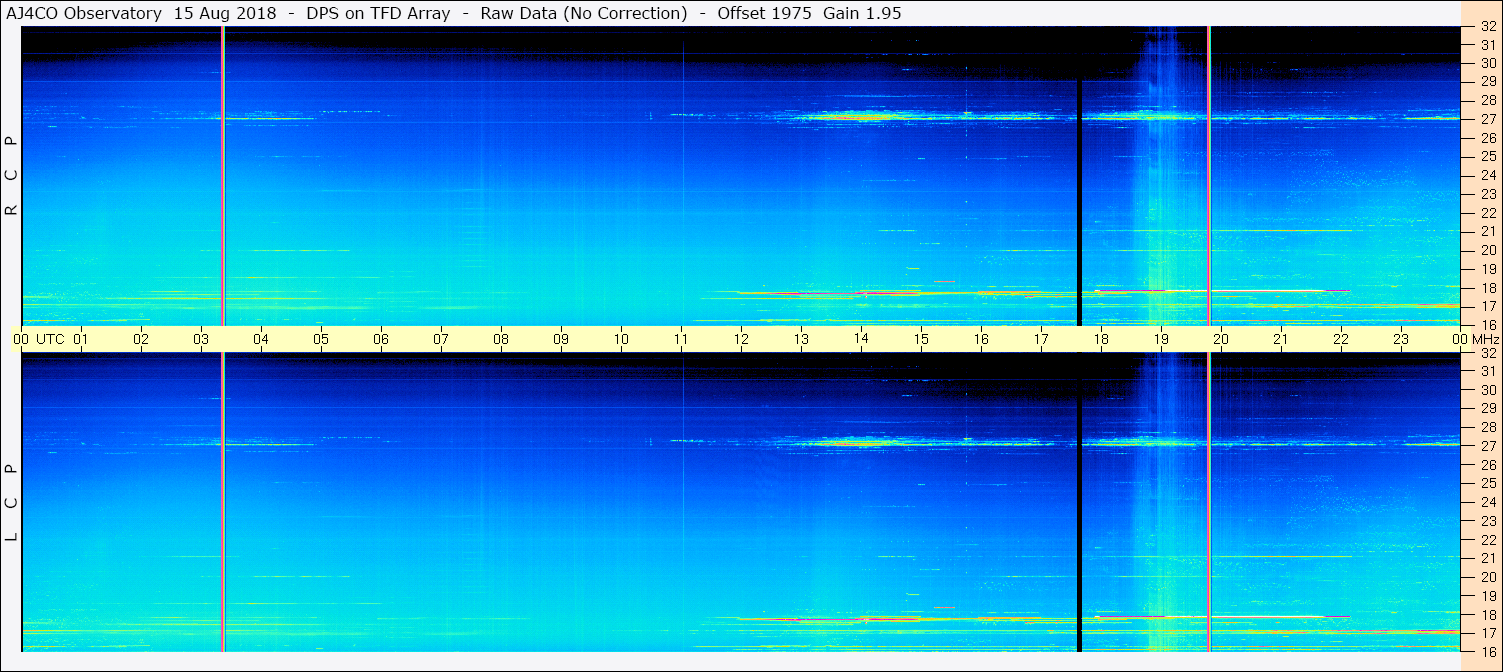1503x672 pixels.
Task: Click hour label 15 on time axis
Action: 921,339
